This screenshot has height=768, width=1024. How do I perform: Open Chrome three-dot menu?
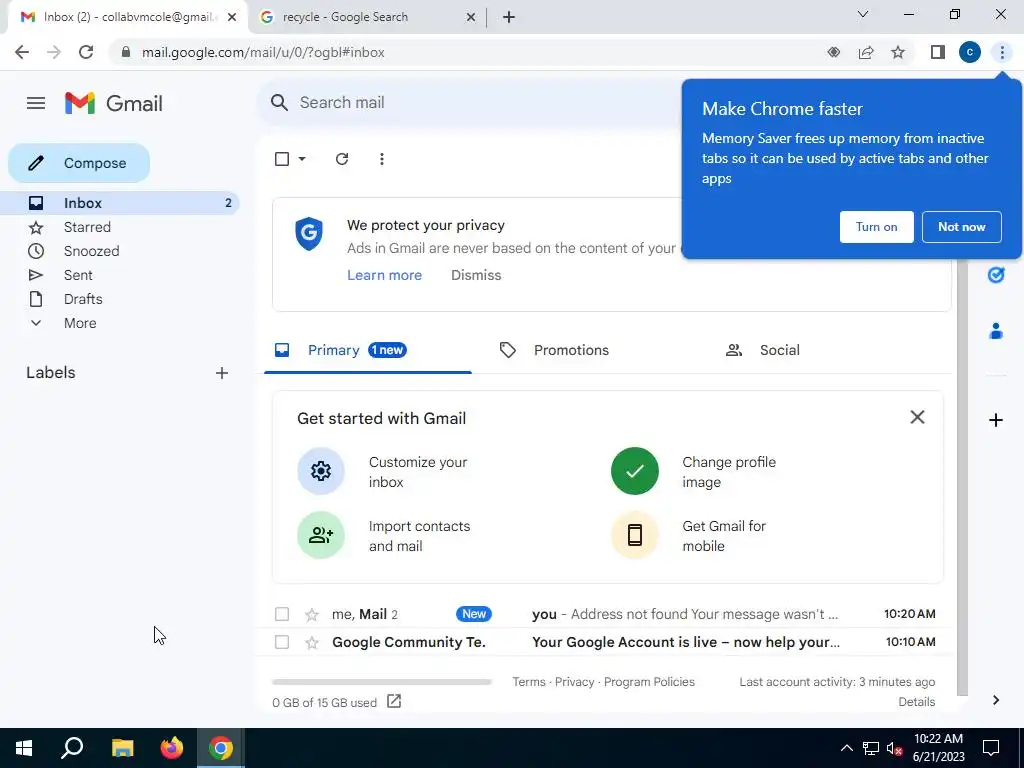1002,52
